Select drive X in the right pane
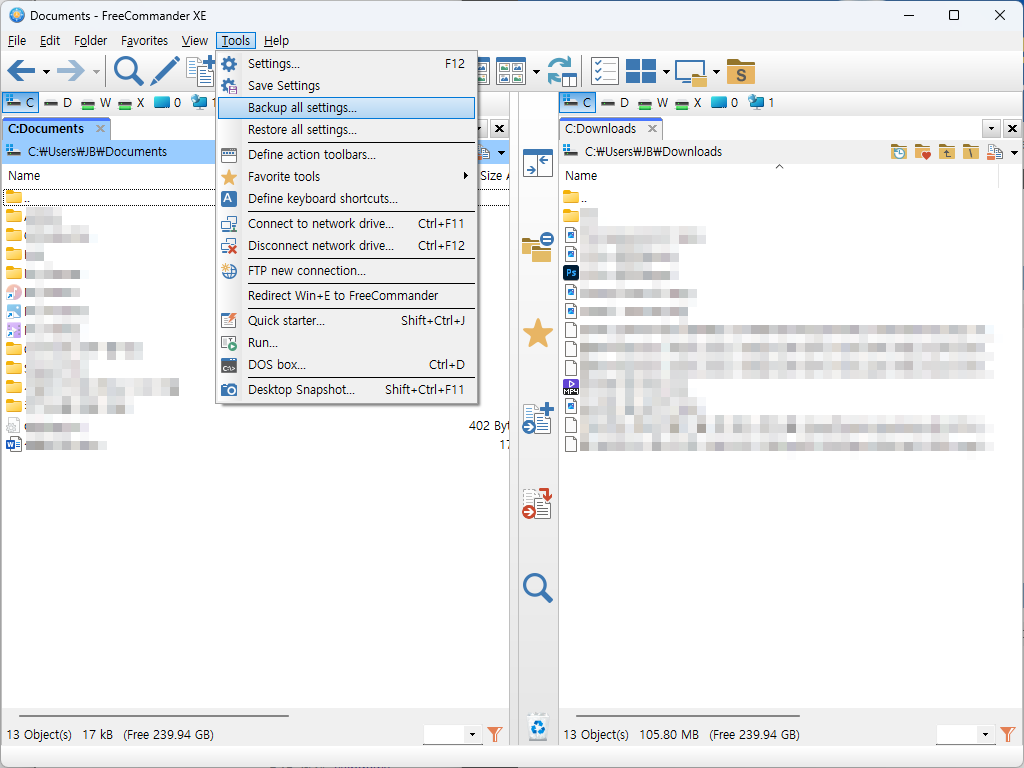The height and width of the screenshot is (768, 1024). [x=689, y=103]
